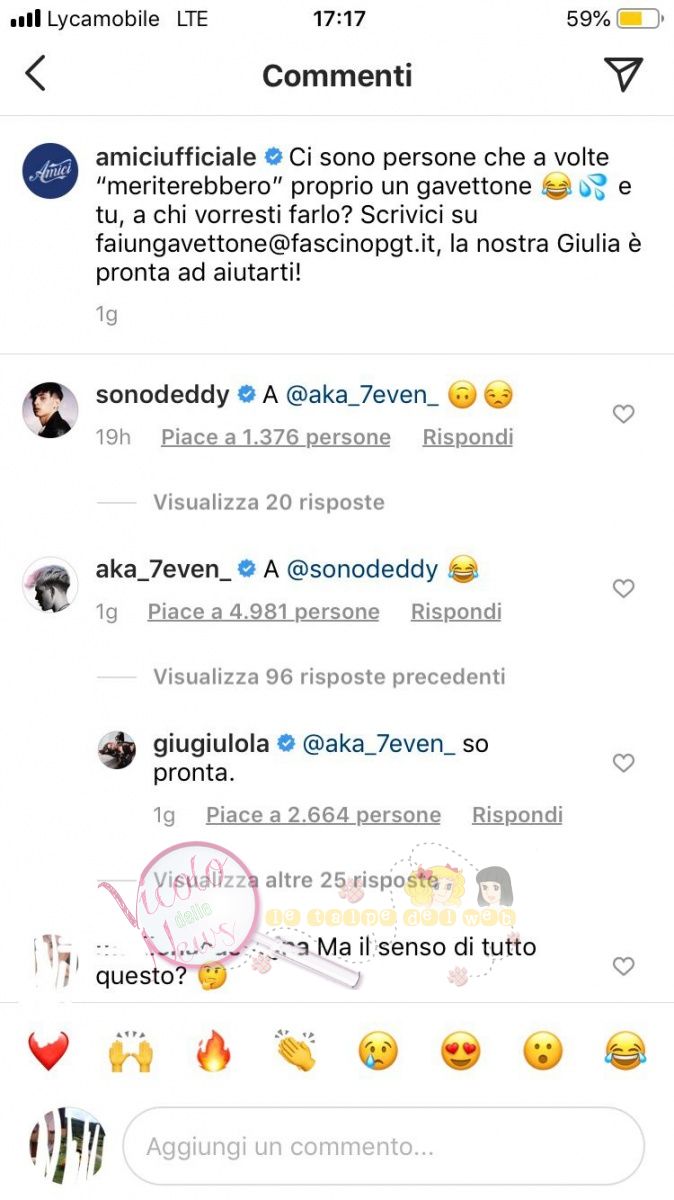Open amiciufficiale profile picture
The height and width of the screenshot is (1200, 674).
coord(50,171)
